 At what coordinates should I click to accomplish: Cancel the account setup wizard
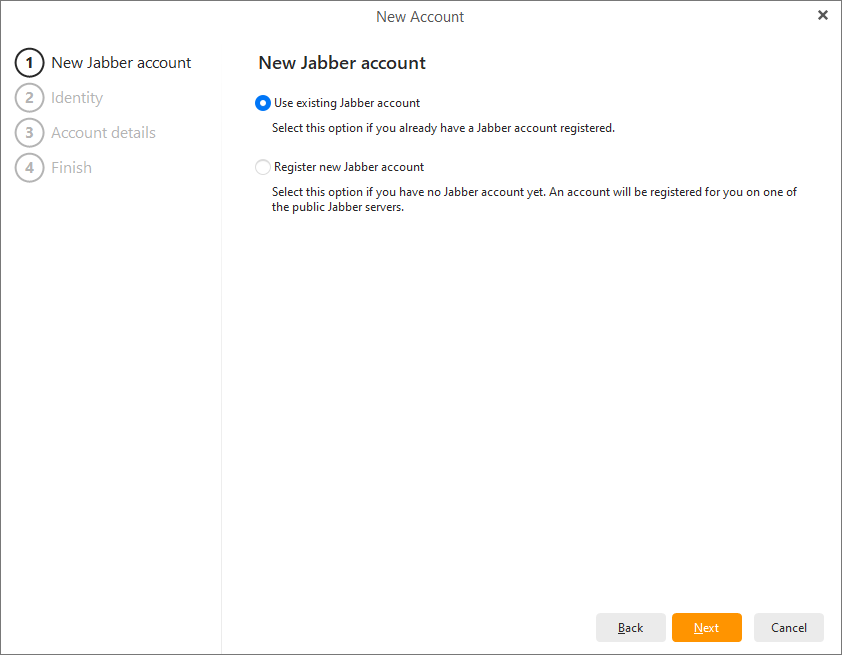pyautogui.click(x=788, y=627)
